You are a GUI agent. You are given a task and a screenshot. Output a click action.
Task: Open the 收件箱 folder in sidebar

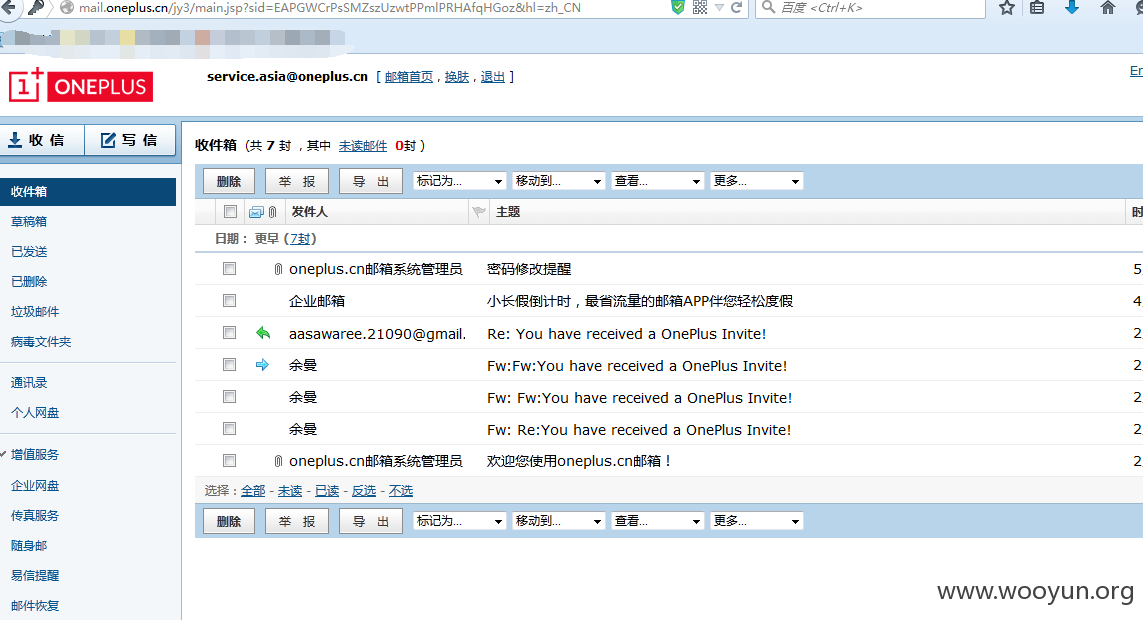87,192
